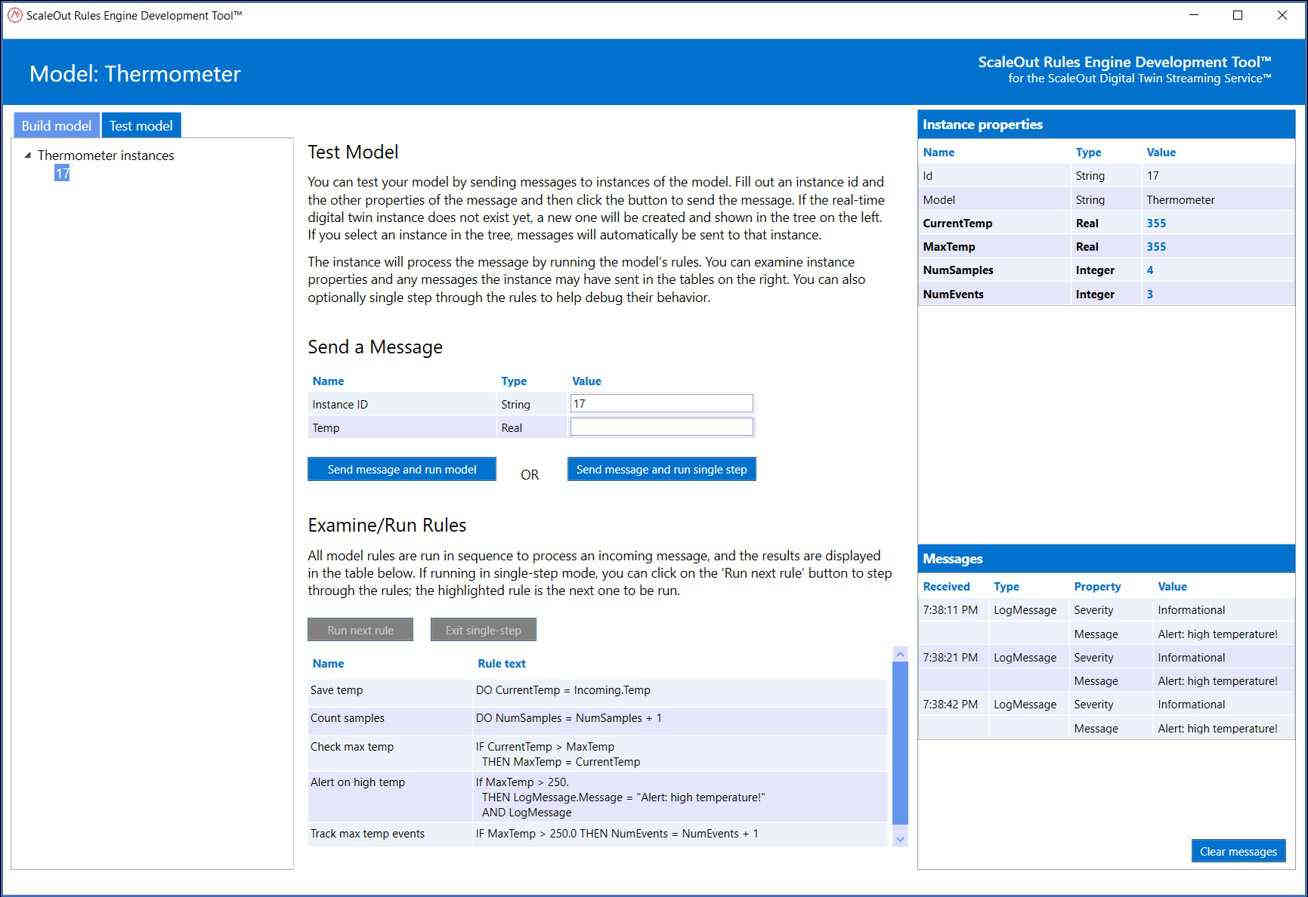Click Send message and run model button
This screenshot has width=1308, height=897.
(402, 469)
